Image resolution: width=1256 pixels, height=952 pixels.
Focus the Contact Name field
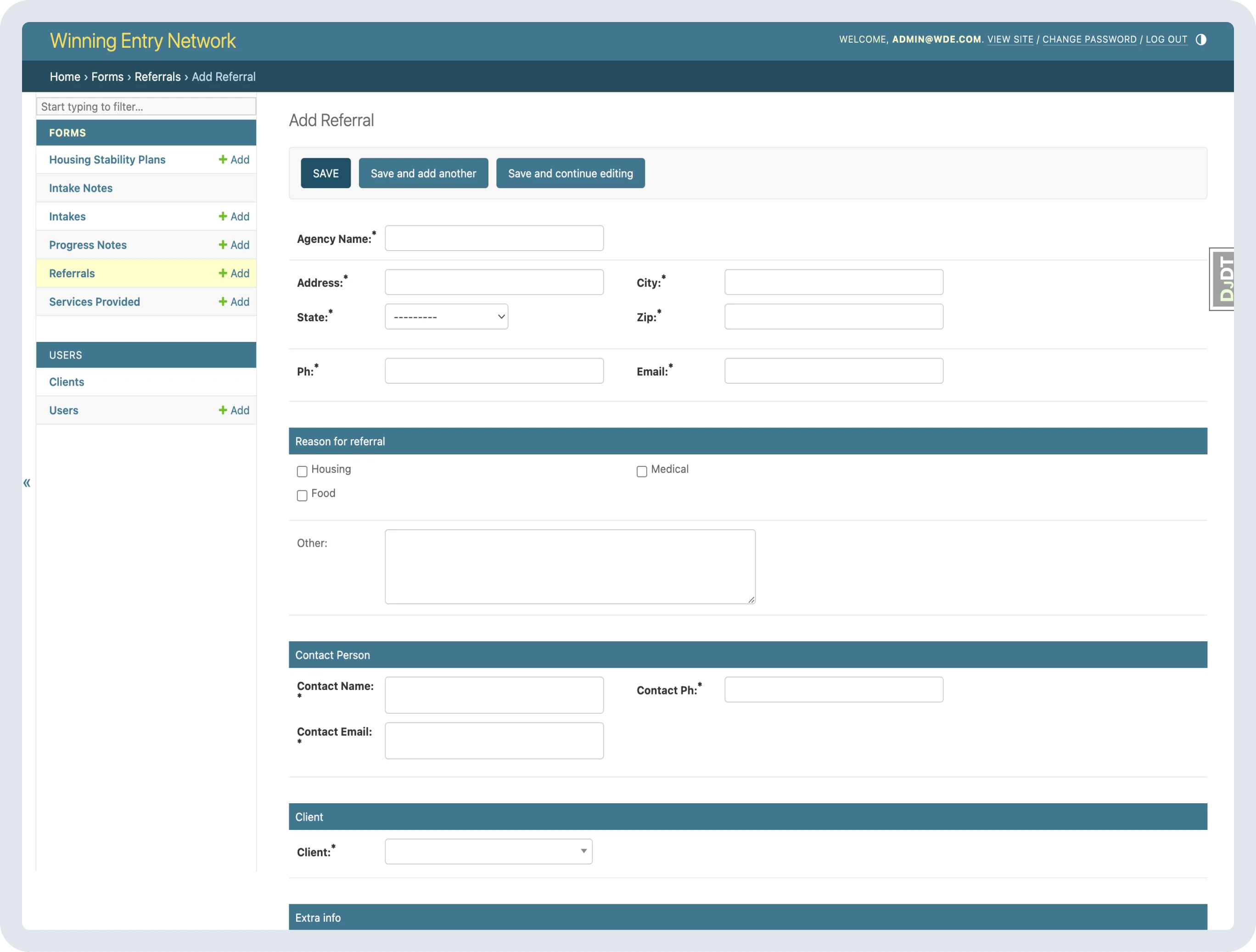click(494, 695)
